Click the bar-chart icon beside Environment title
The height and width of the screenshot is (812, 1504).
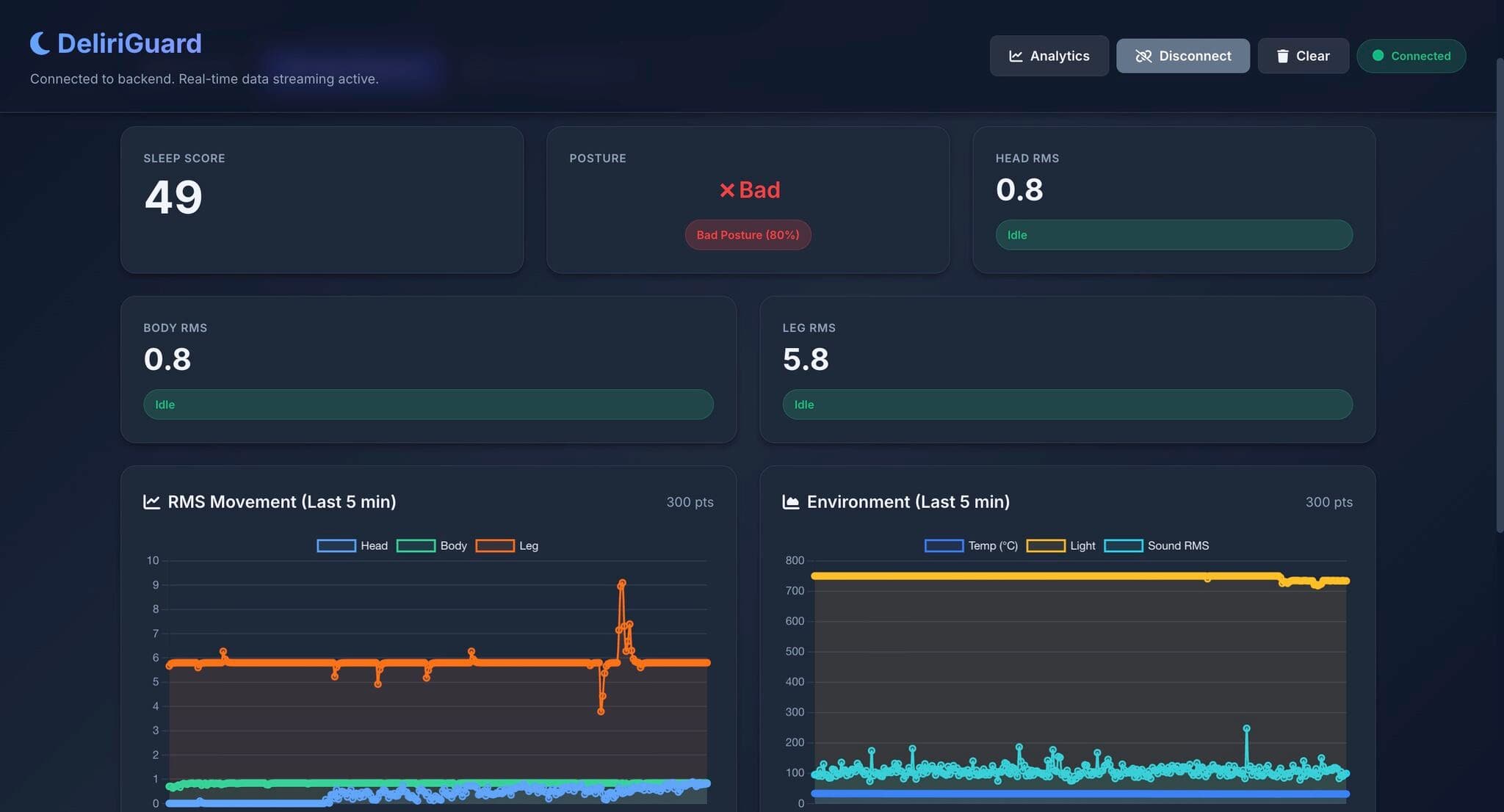click(789, 502)
